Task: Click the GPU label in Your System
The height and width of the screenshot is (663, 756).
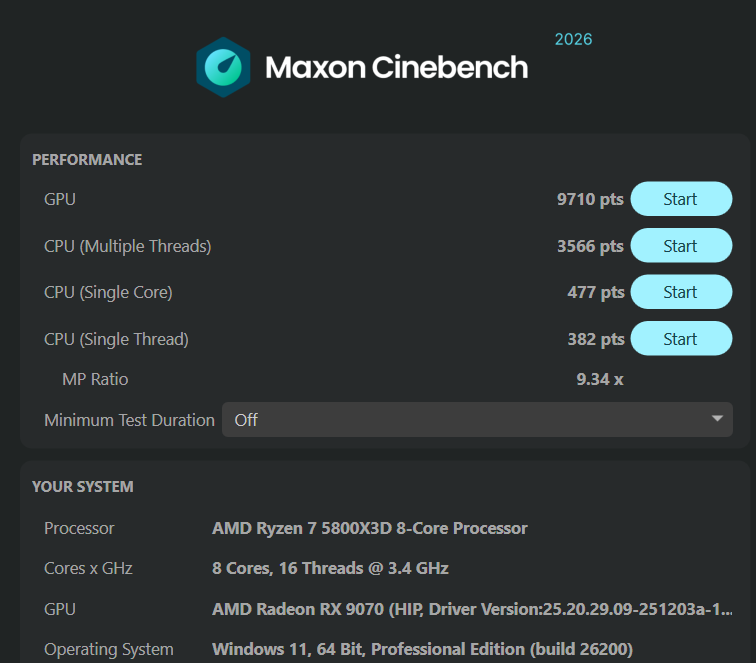Action: (60, 609)
